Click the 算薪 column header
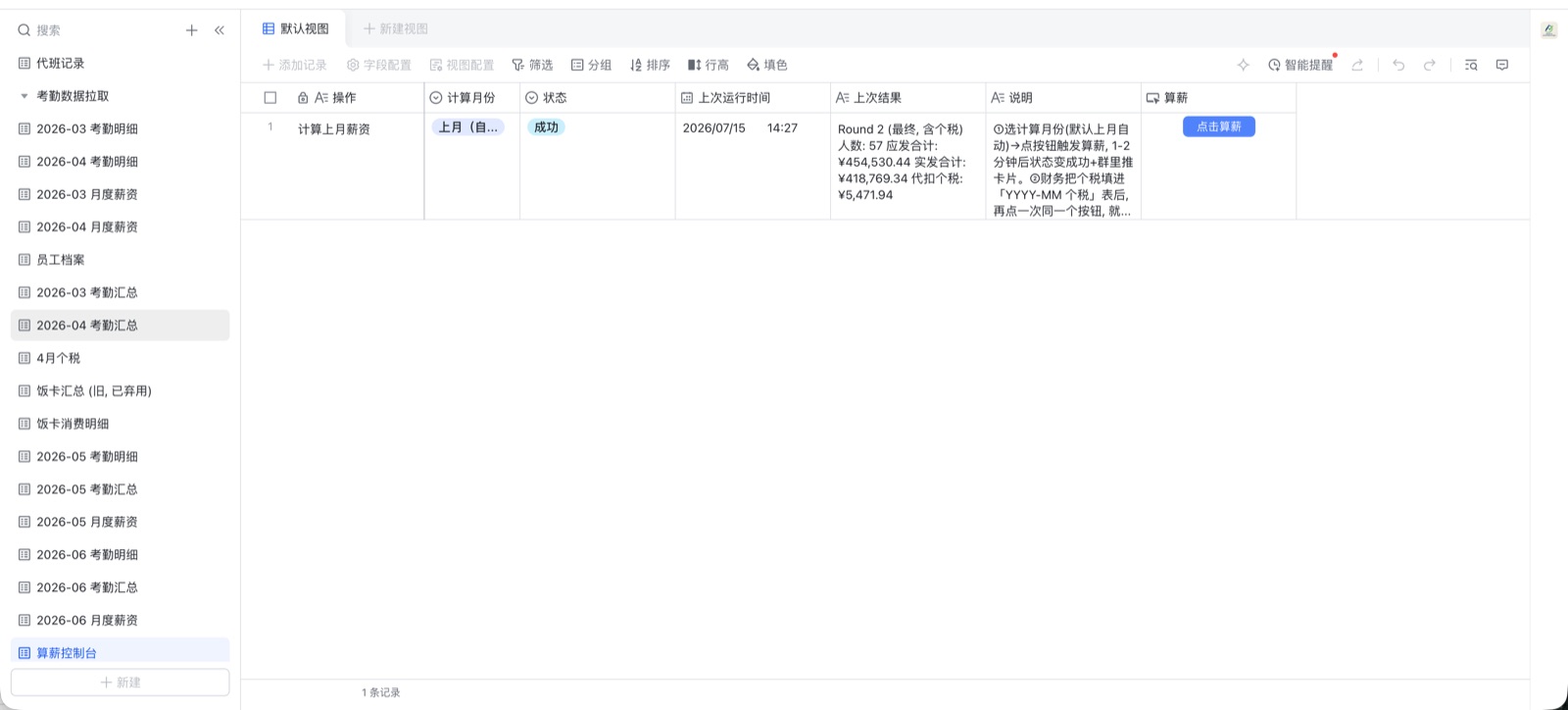The height and width of the screenshot is (710, 1568). (x=1218, y=98)
